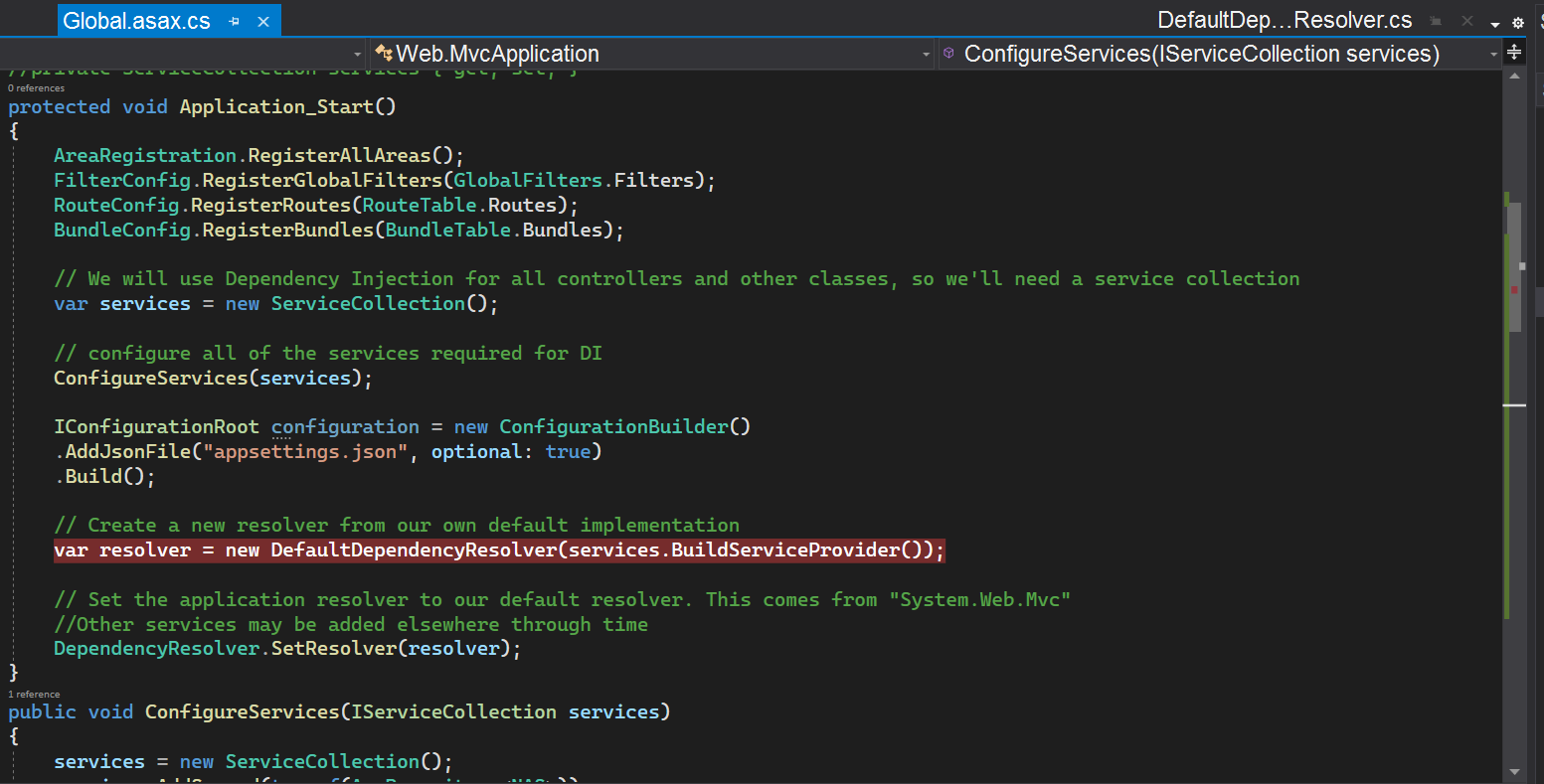Viewport: 1544px width, 784px height.
Task: Close the DefaultDep…Resolver.cs preview tab
Action: (x=1466, y=21)
